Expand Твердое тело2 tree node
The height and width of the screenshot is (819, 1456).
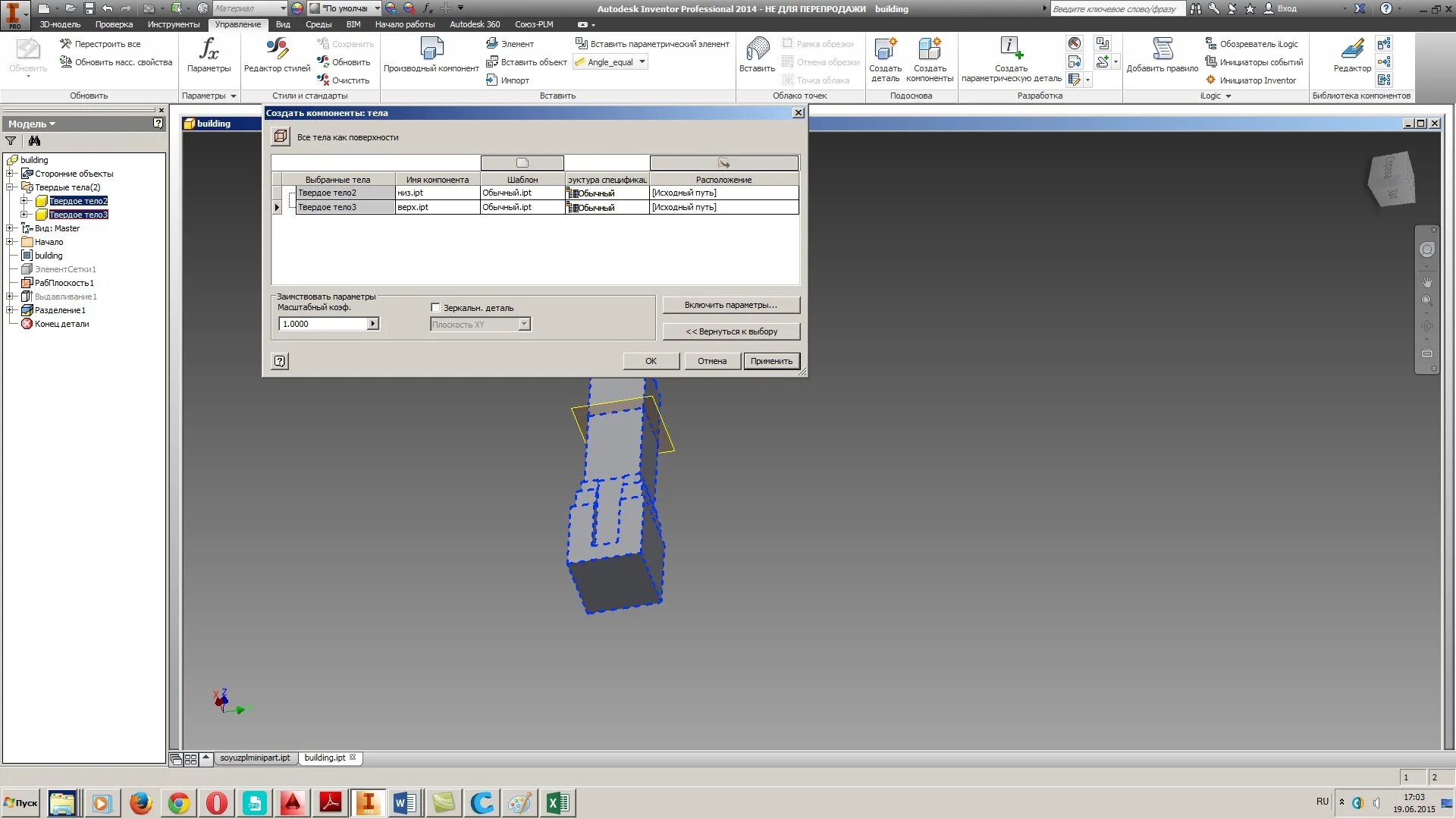click(x=24, y=201)
